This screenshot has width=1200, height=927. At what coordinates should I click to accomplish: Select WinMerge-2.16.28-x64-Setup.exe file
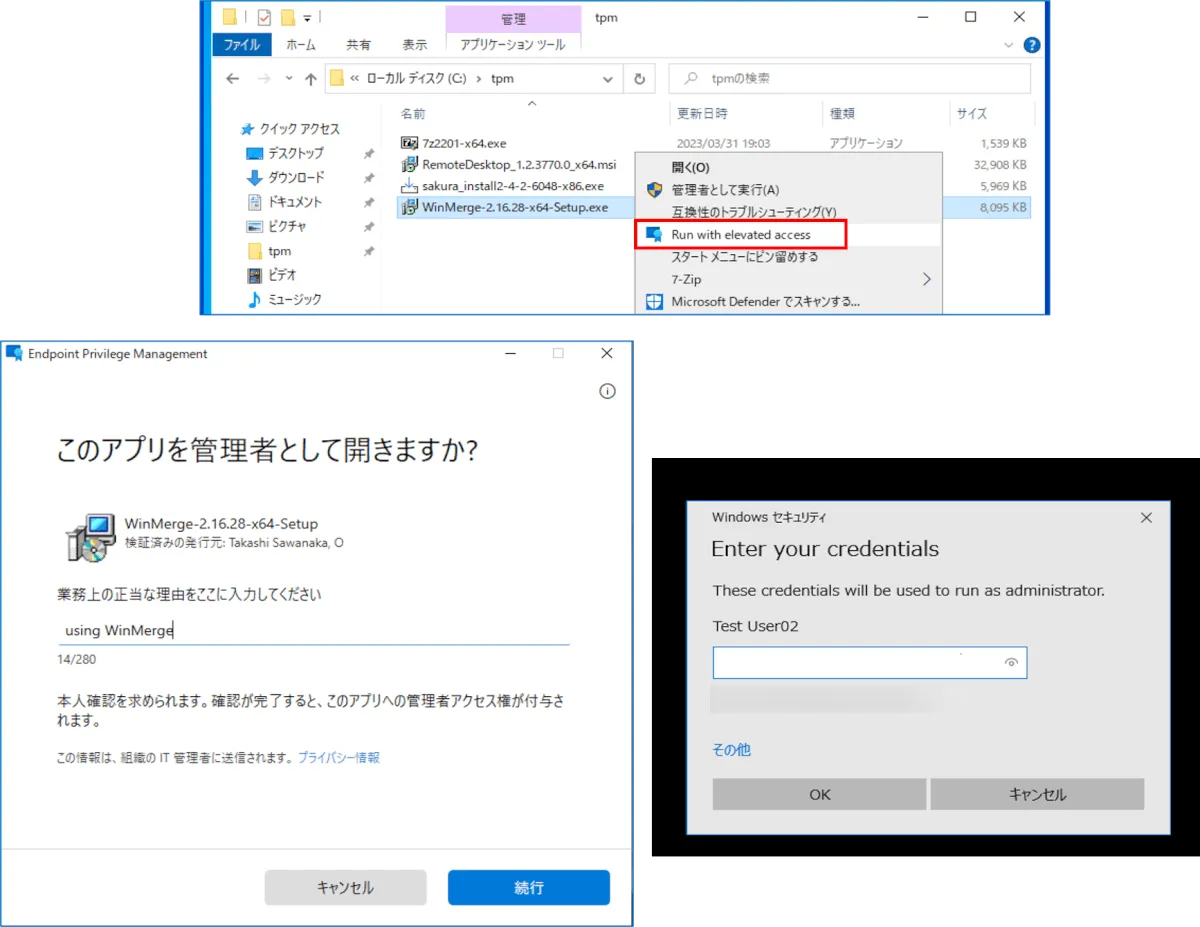coord(515,208)
